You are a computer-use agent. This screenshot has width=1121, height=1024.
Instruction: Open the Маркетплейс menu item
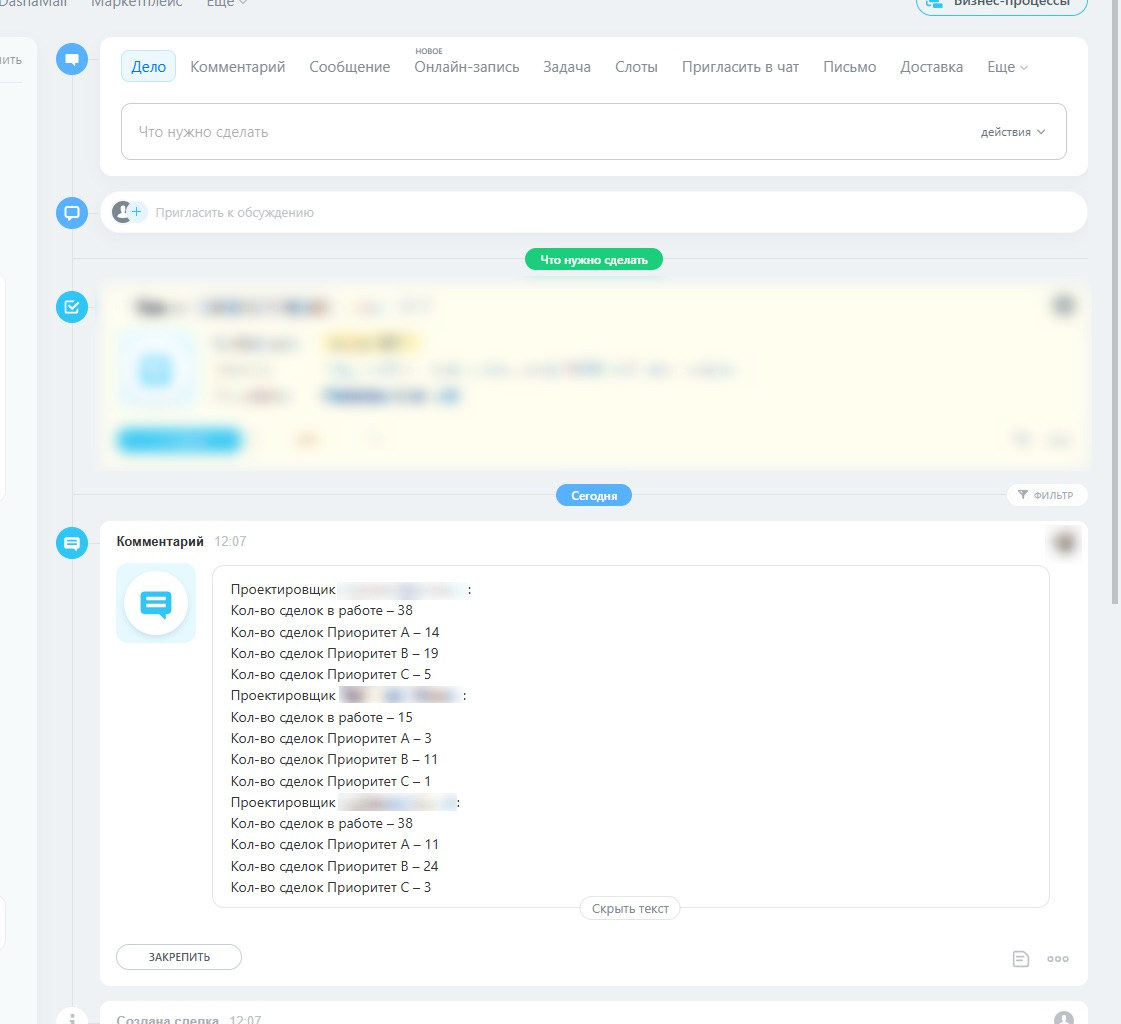click(x=137, y=4)
